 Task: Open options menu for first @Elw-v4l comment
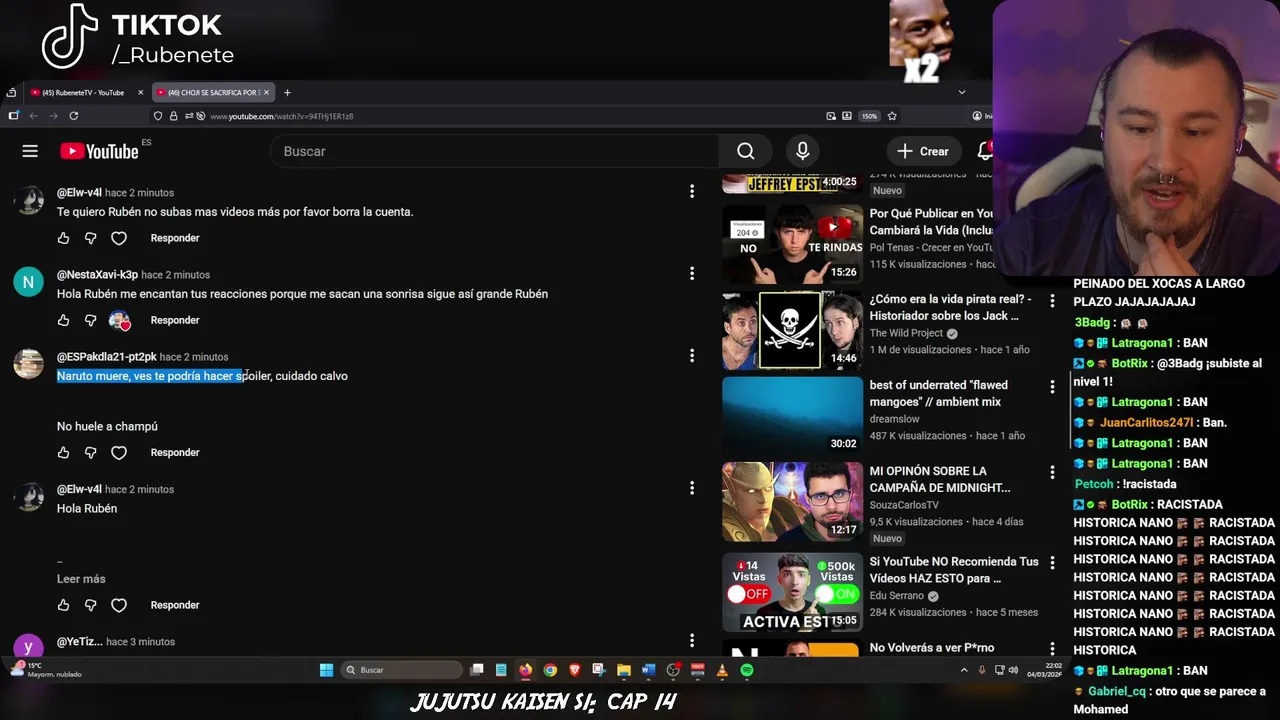(691, 191)
